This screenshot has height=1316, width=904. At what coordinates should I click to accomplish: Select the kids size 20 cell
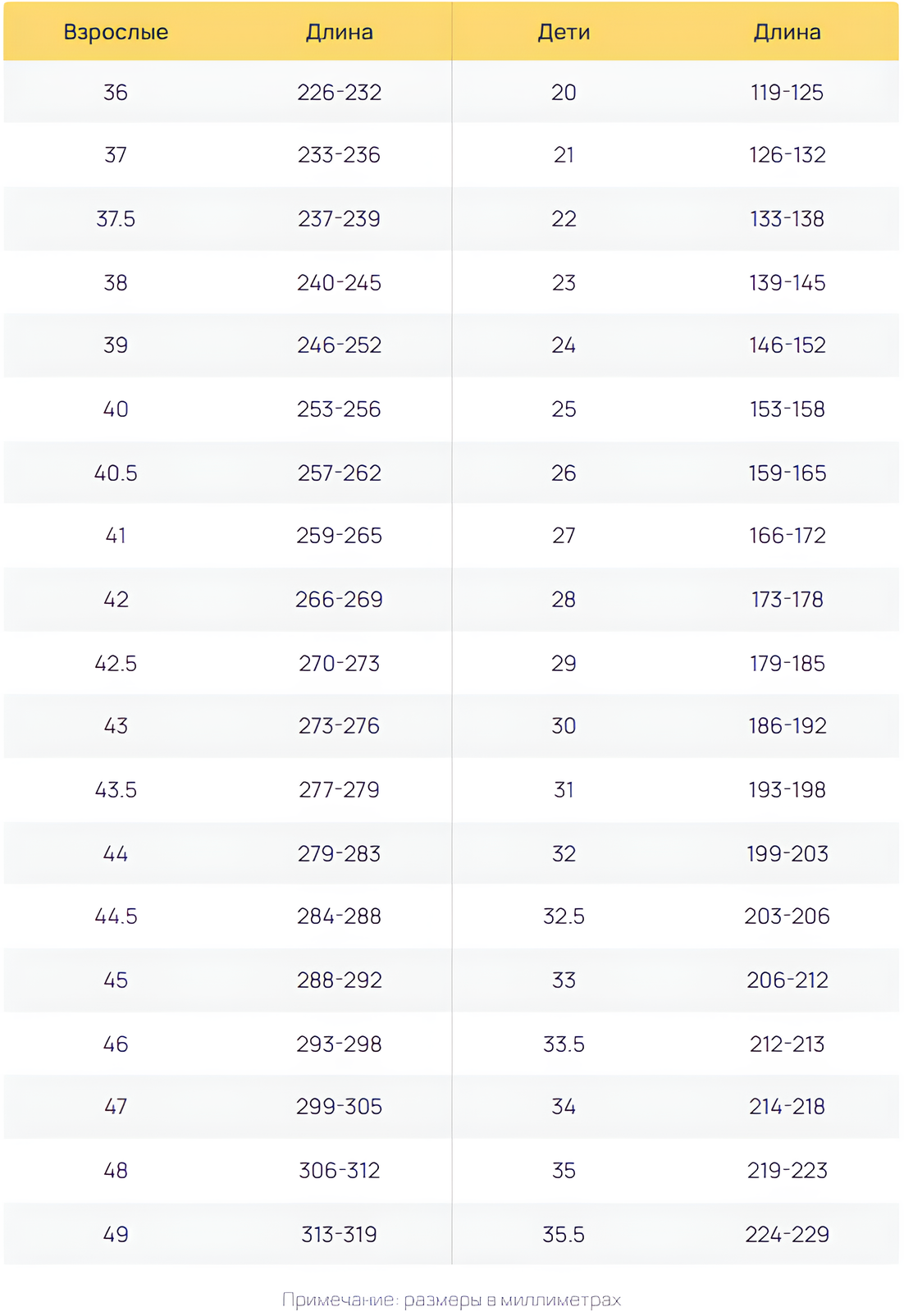pos(564,93)
